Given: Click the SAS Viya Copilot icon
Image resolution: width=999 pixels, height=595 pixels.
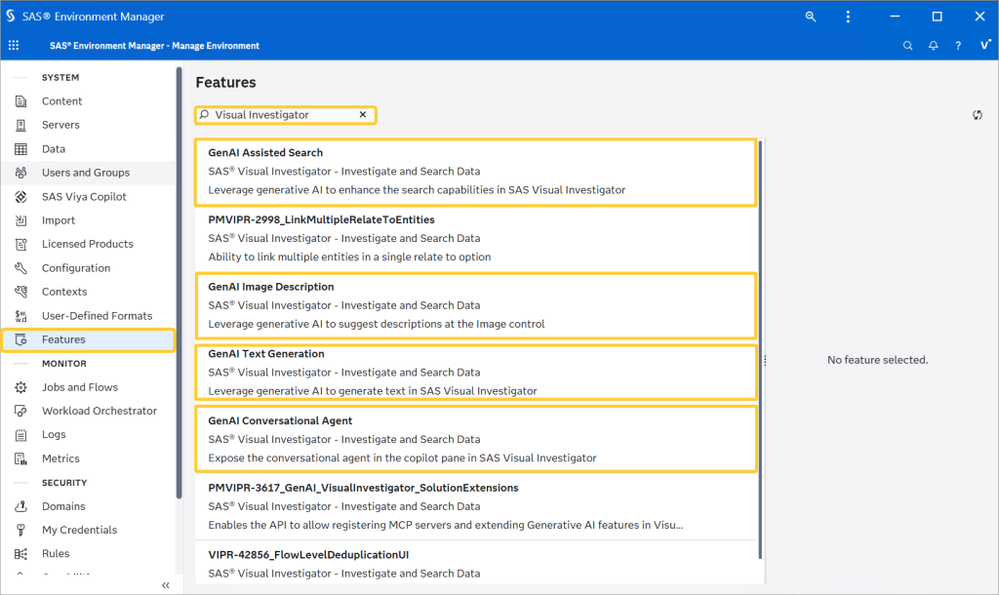Looking at the screenshot, I should [x=21, y=197].
